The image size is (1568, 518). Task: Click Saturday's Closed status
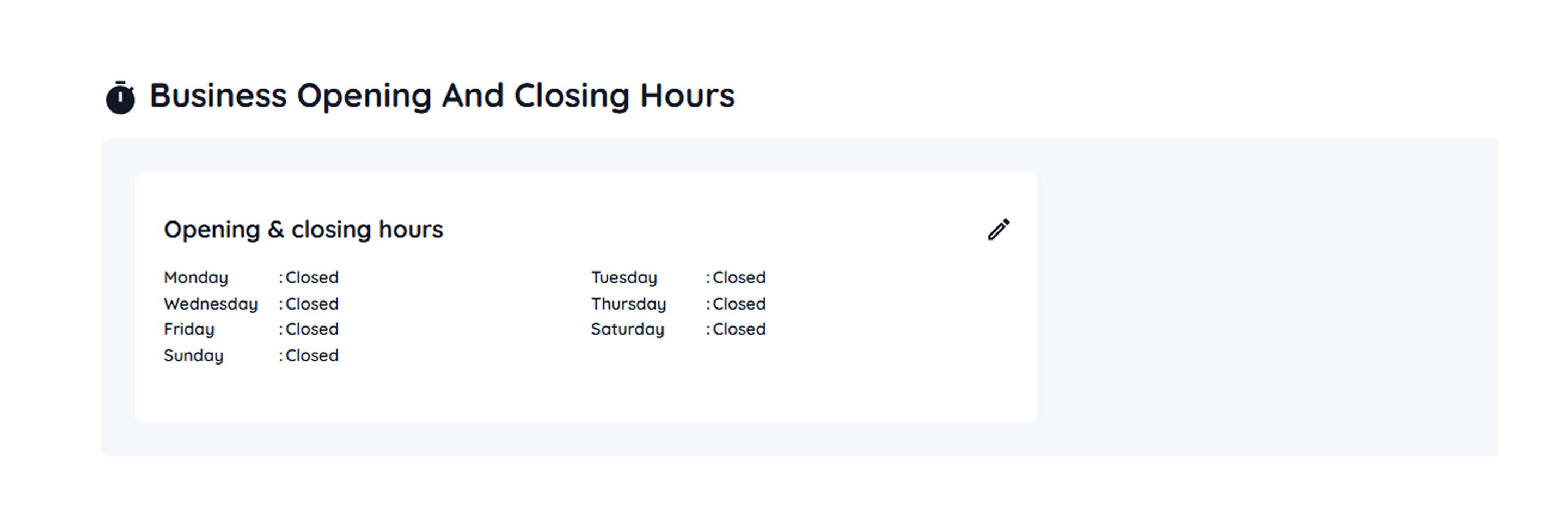[x=739, y=329]
